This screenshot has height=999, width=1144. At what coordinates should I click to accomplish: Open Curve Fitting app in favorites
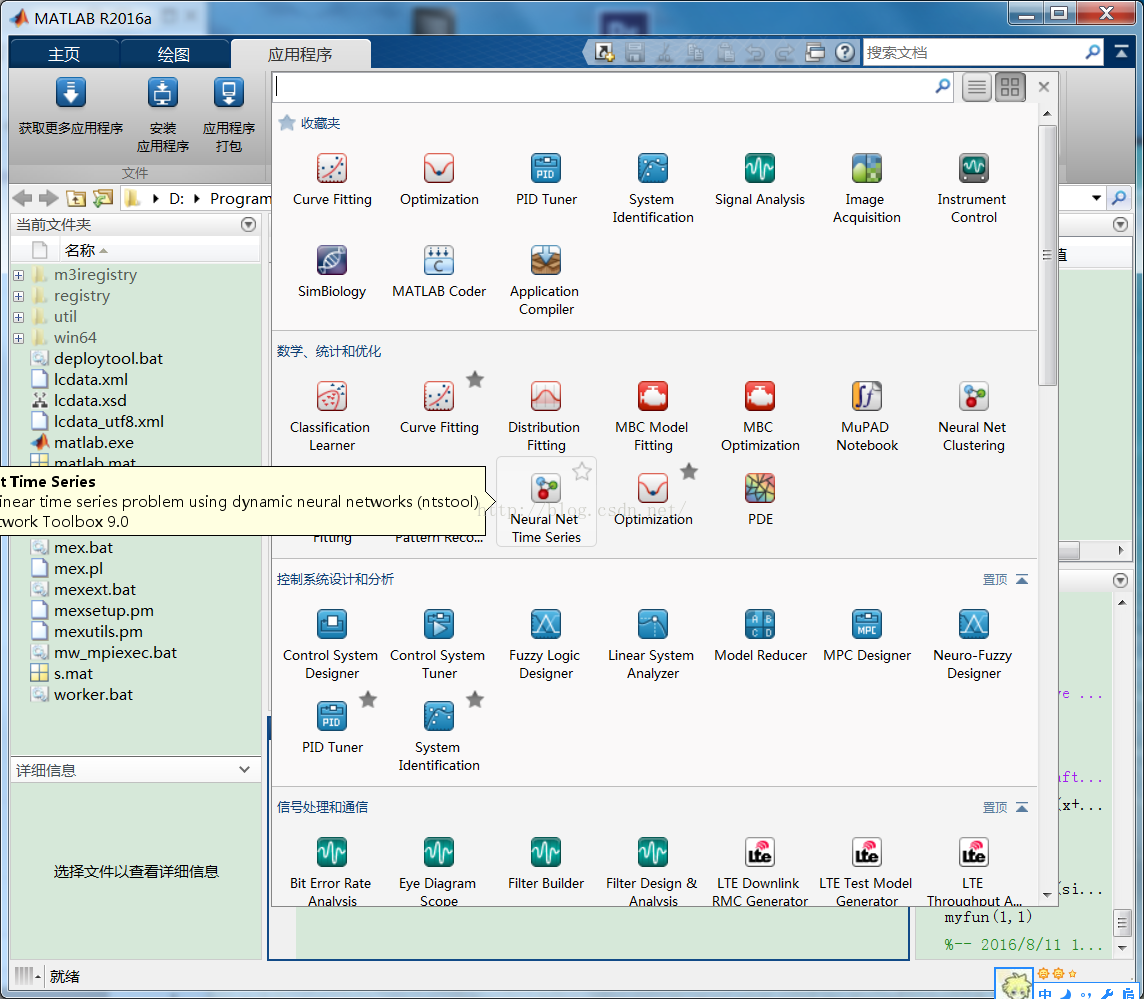[x=332, y=180]
